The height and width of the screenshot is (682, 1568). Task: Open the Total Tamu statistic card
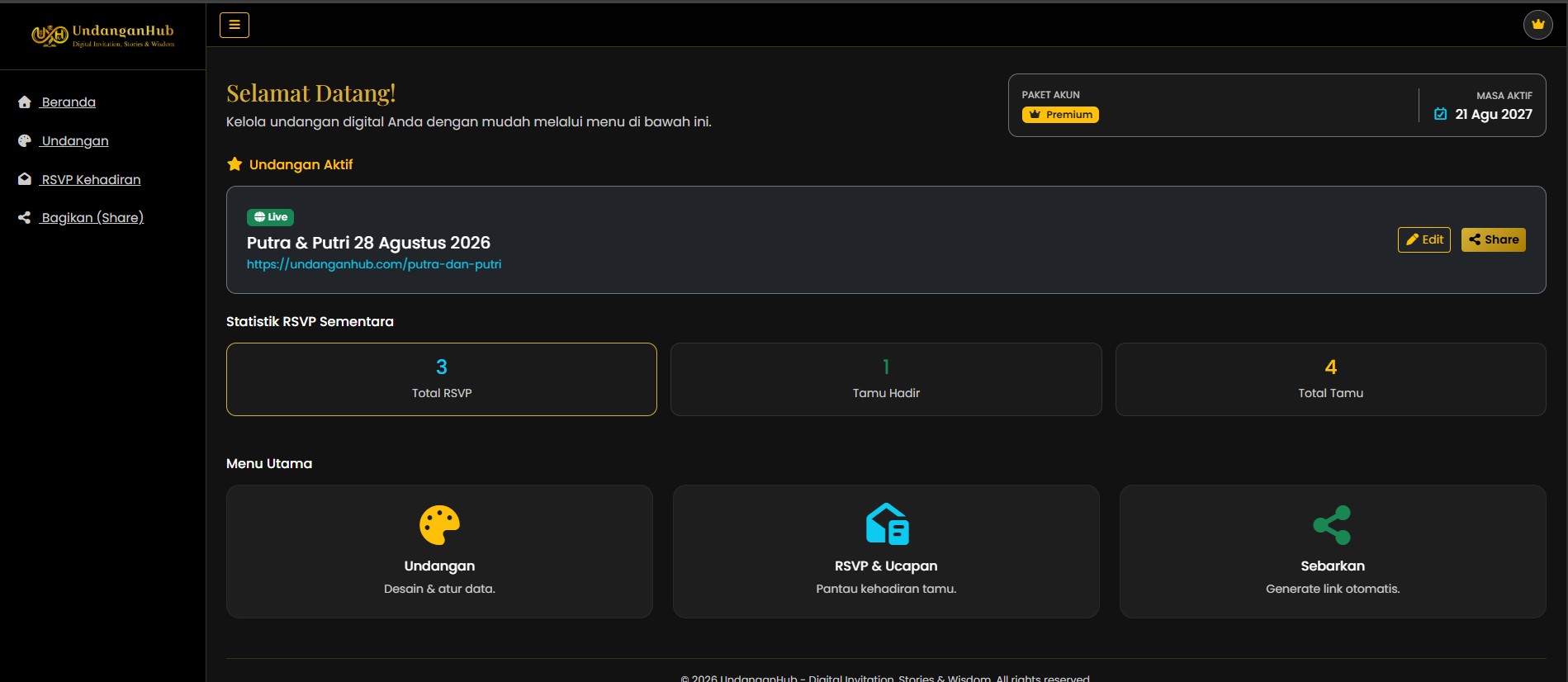click(1331, 379)
